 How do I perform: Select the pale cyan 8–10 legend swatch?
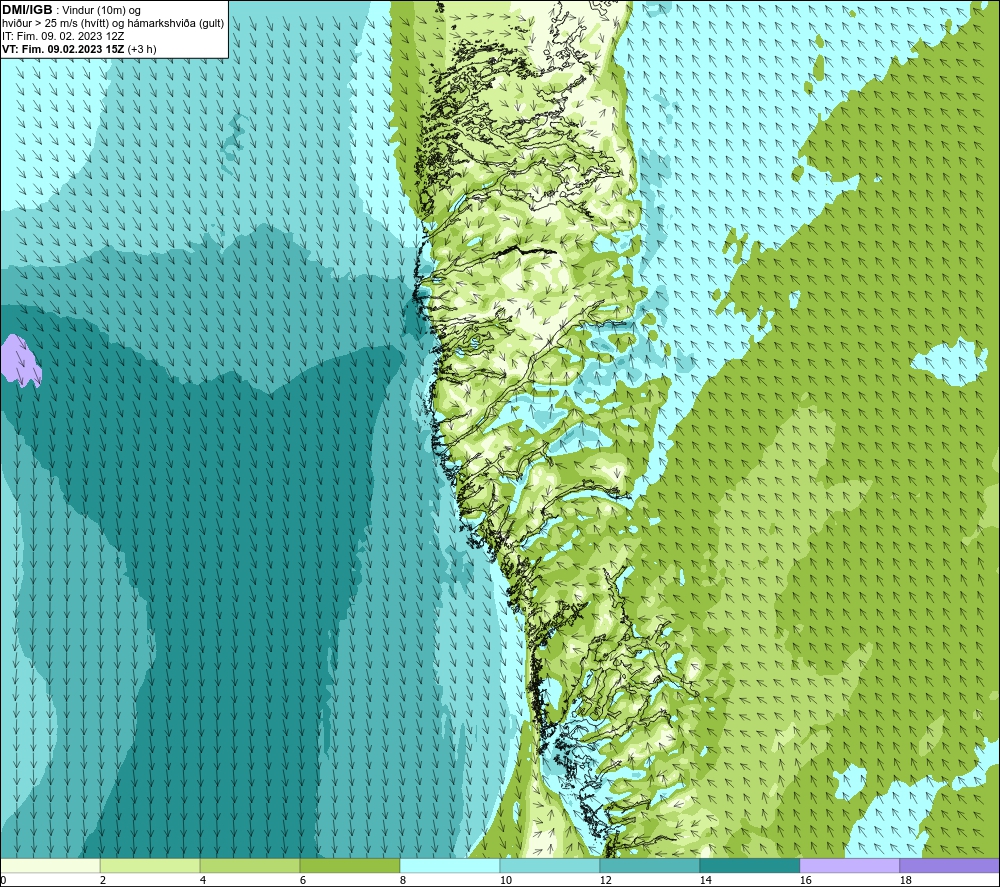coord(450,865)
